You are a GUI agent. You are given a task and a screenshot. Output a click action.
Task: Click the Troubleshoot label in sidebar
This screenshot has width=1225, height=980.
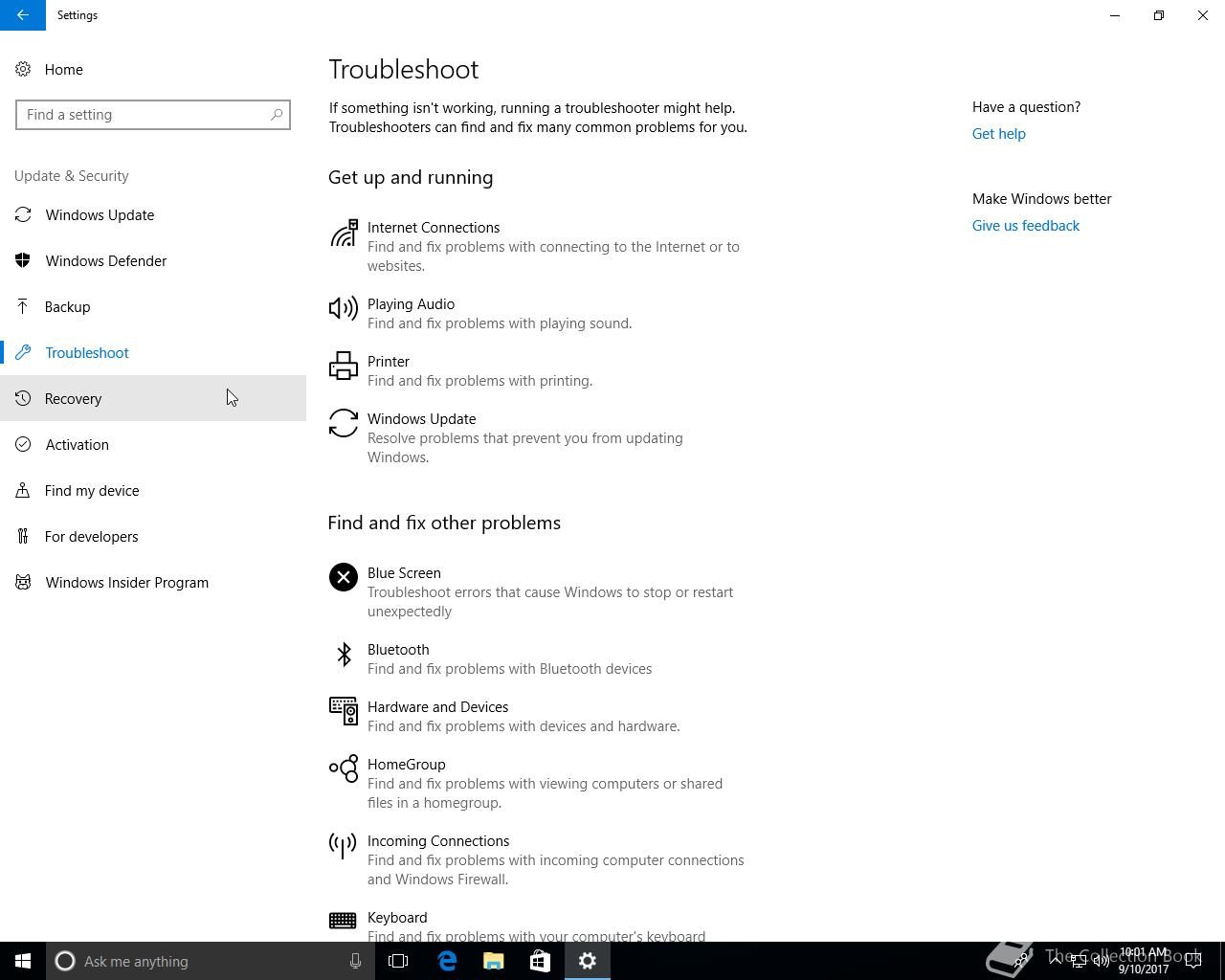point(87,353)
